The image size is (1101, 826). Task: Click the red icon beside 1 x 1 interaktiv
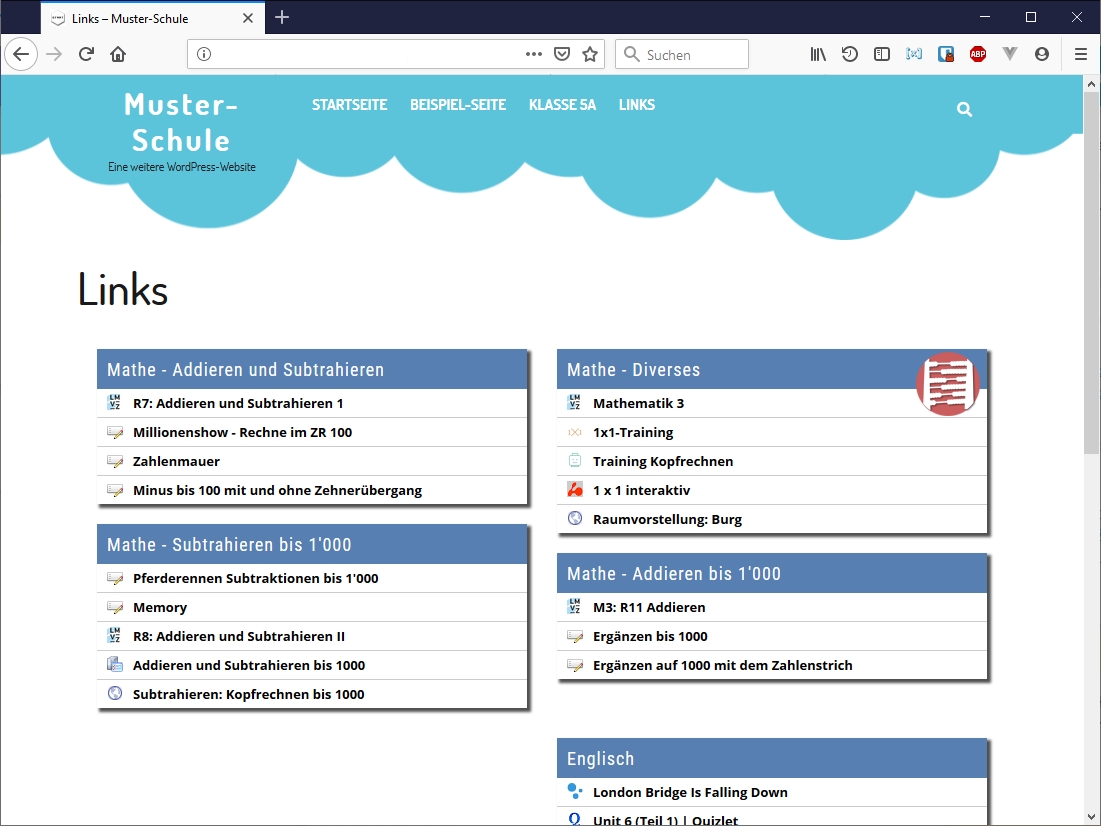[574, 490]
